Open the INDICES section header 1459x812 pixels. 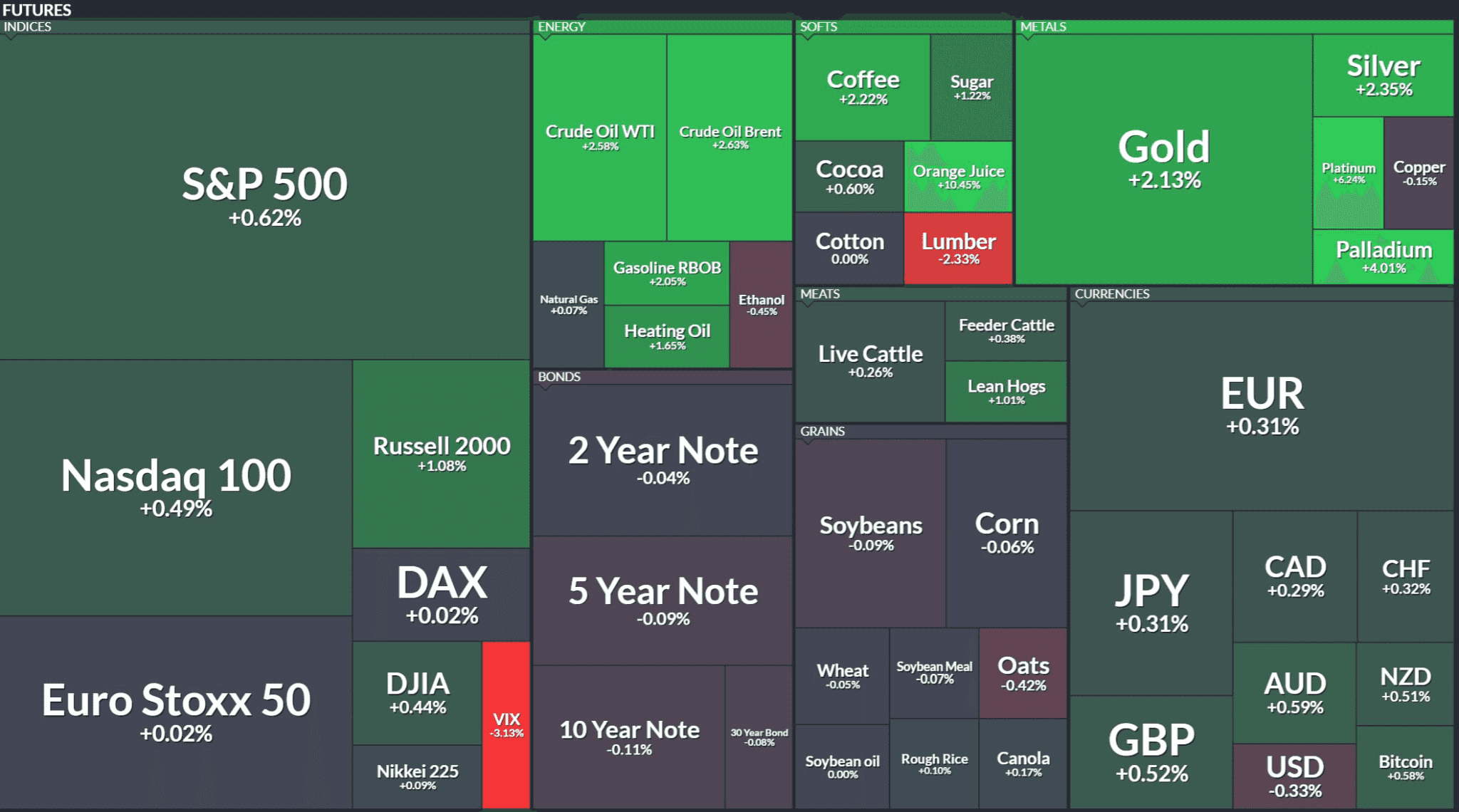(28, 26)
